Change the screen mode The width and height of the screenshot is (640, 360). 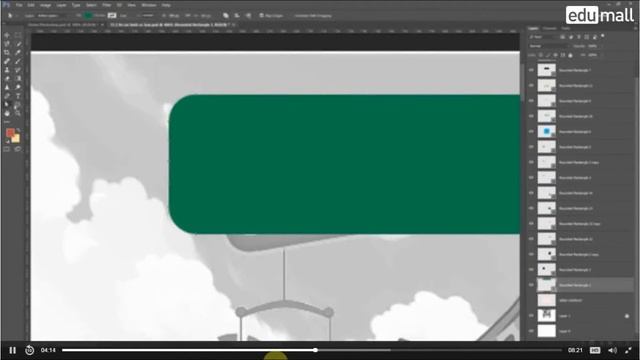click(18, 149)
